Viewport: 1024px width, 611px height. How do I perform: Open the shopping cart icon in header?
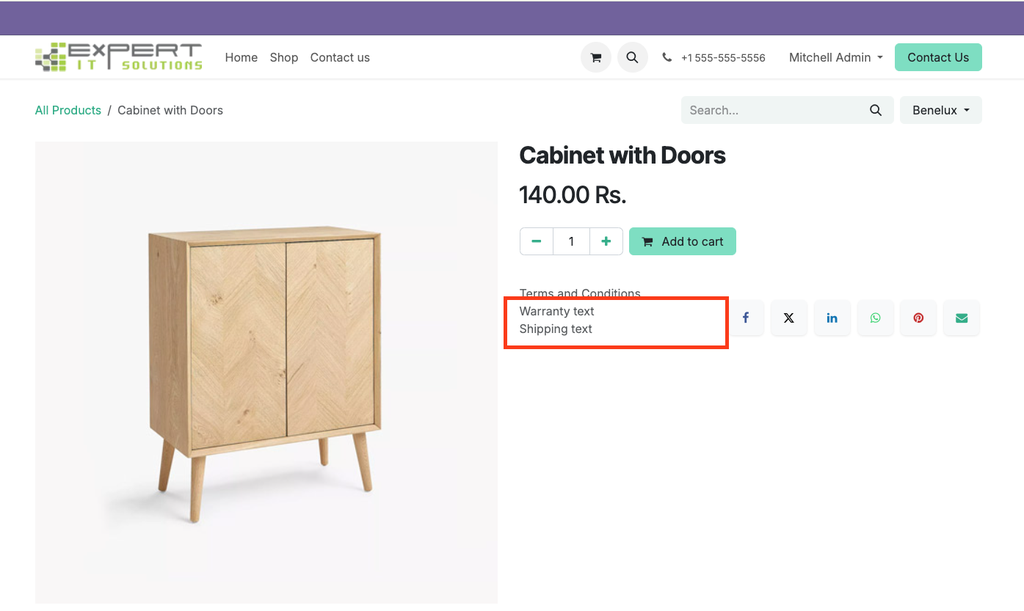coord(596,58)
